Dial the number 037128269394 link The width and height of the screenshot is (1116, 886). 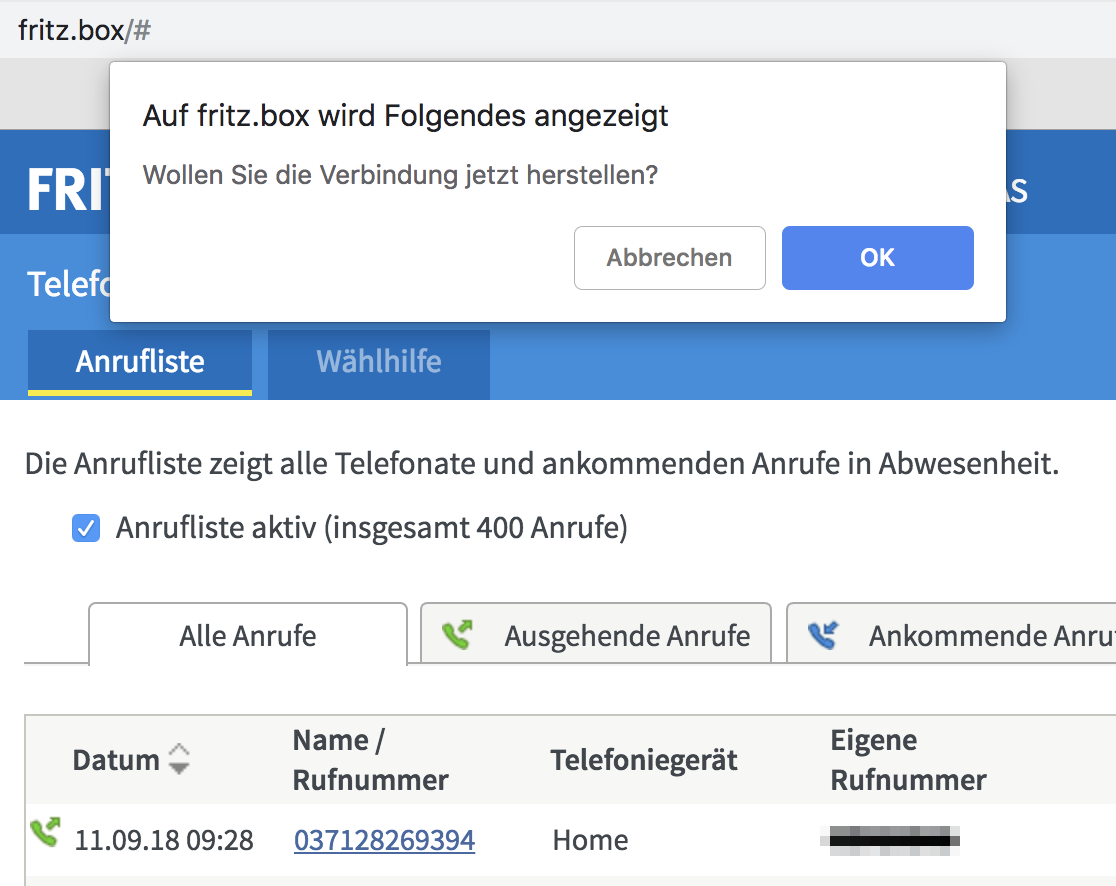[384, 840]
